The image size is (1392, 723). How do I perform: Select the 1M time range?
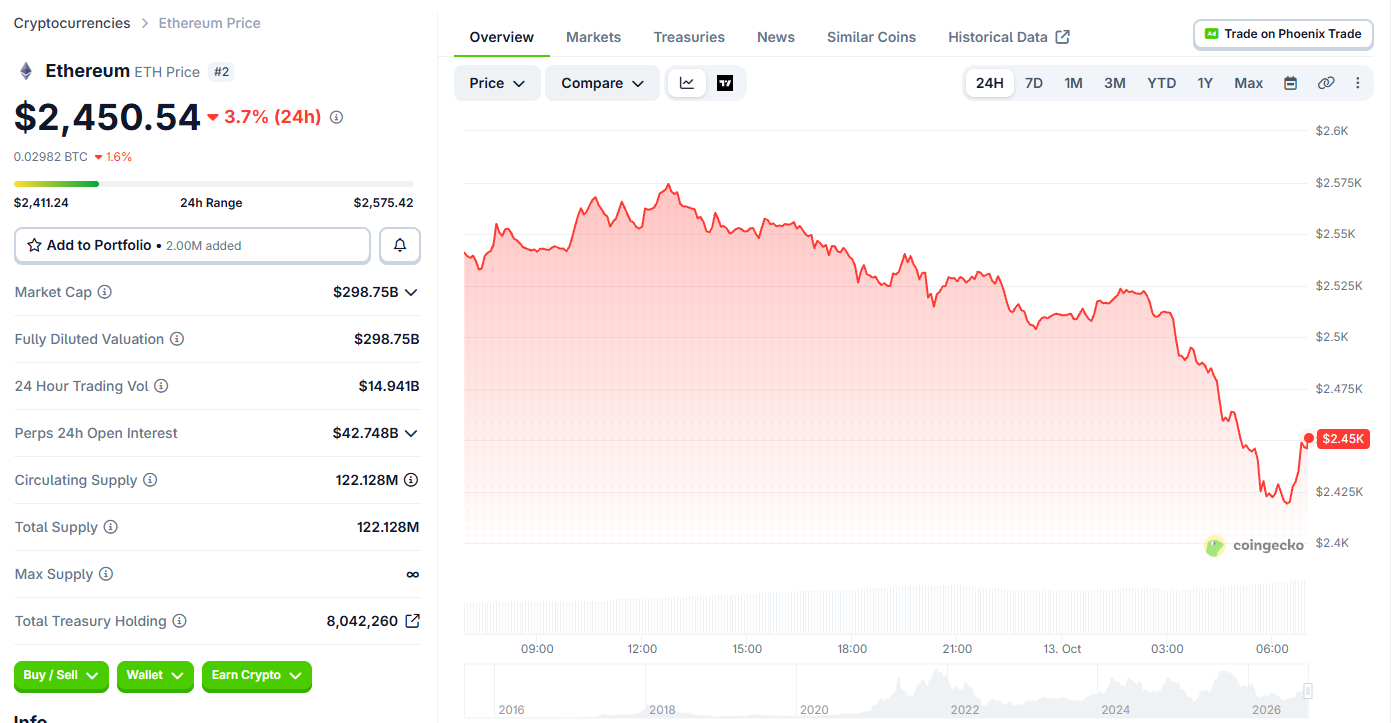coord(1073,83)
